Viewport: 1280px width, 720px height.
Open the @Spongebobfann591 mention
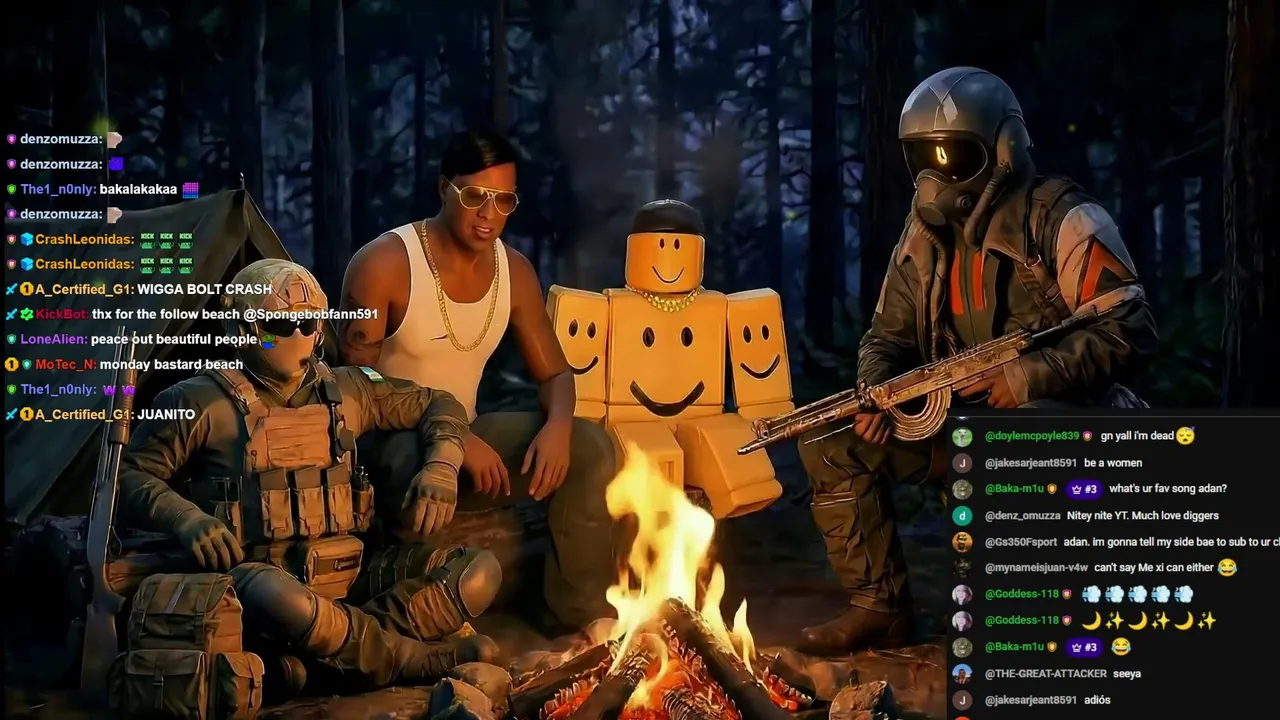311,314
